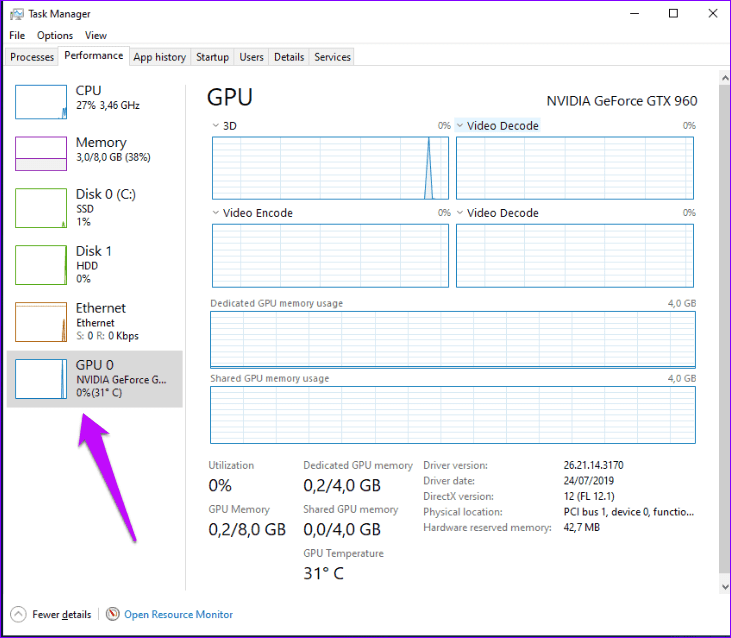
Task: Switch to the Startup tab
Action: pos(212,57)
